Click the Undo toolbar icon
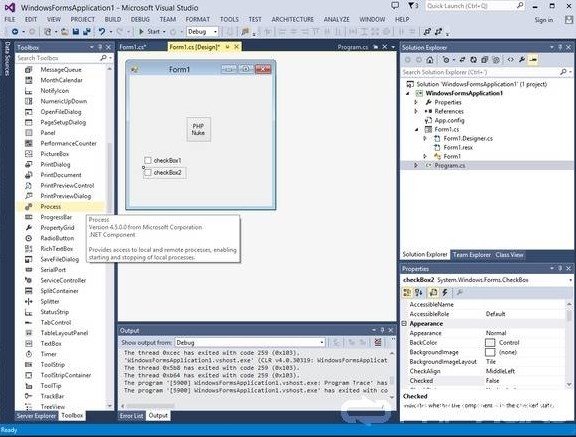 click(x=102, y=32)
